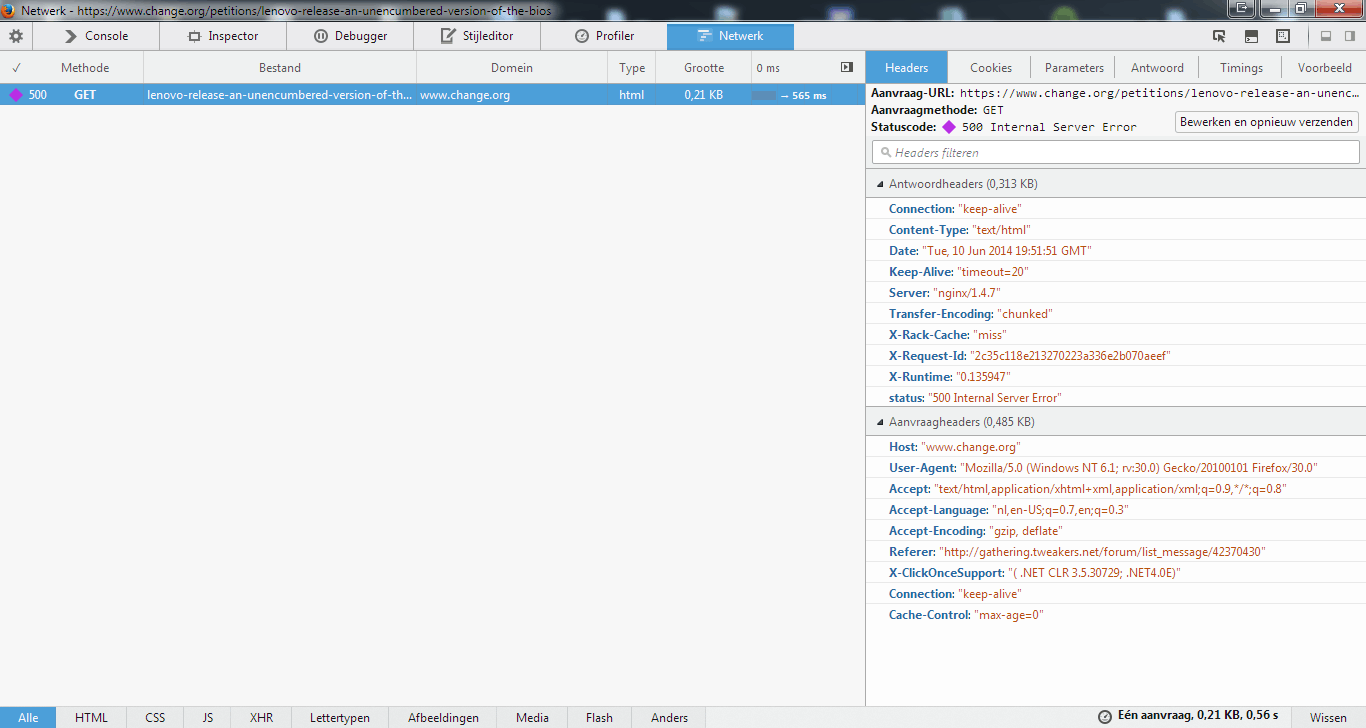Filter requests to Media
The width and height of the screenshot is (1366, 728).
pos(533,717)
